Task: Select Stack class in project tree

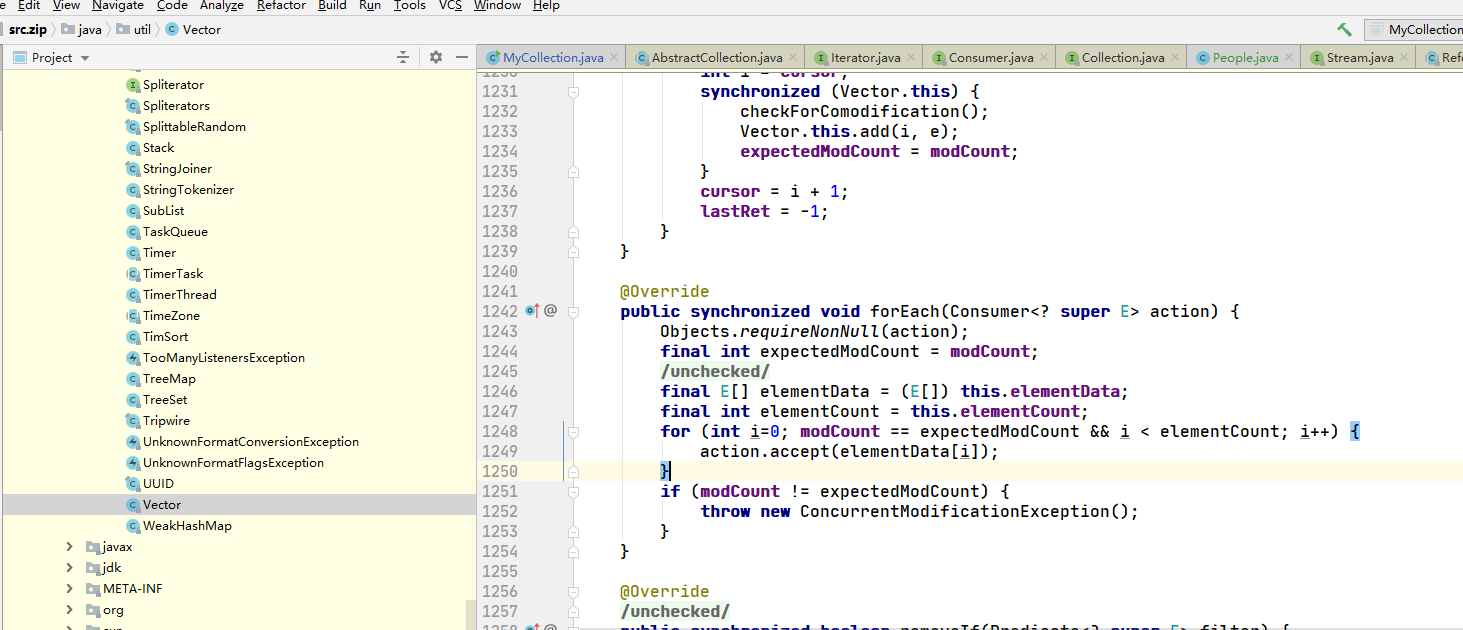Action: (158, 148)
